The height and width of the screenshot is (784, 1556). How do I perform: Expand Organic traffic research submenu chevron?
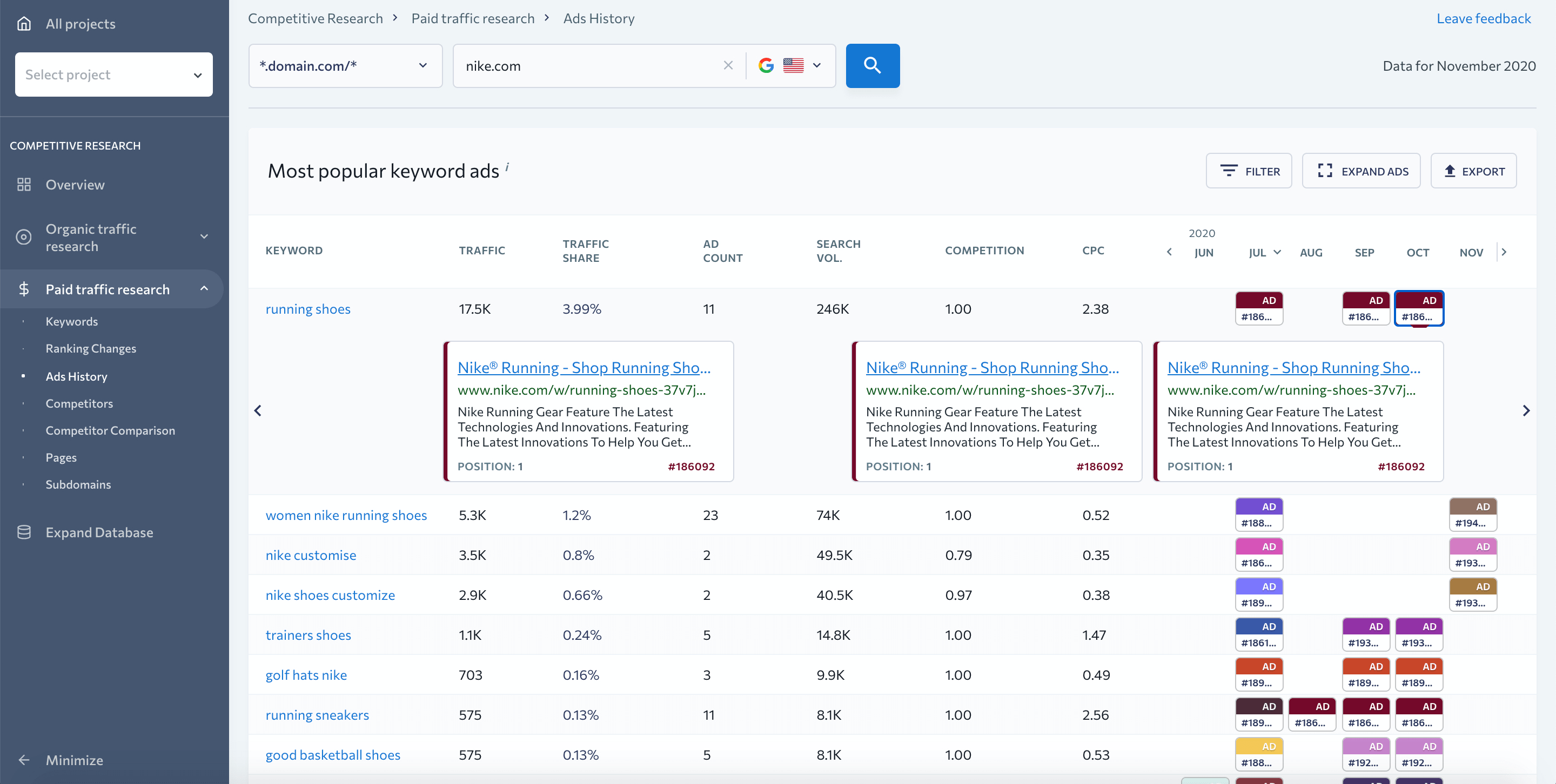pyautogui.click(x=204, y=236)
